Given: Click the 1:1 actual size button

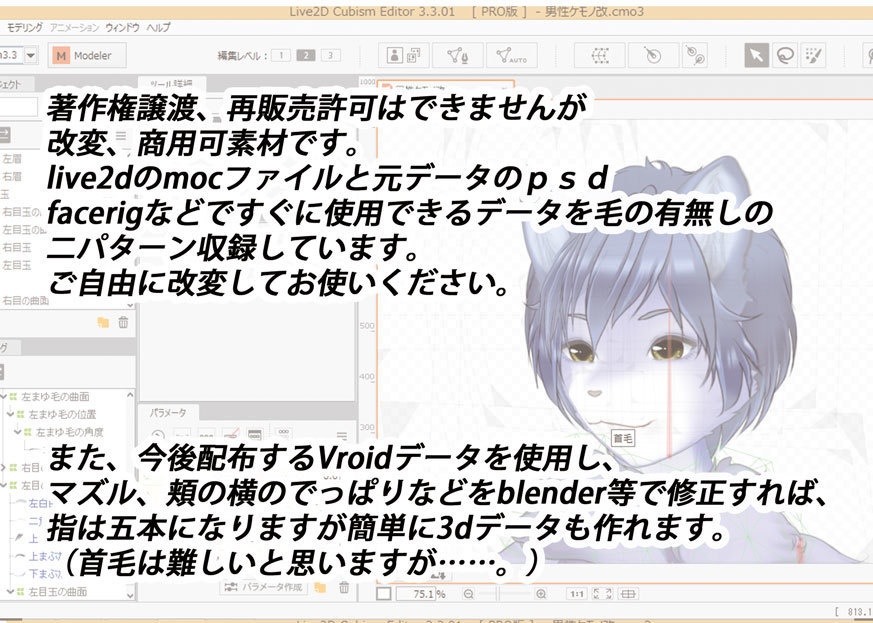Looking at the screenshot, I should pyautogui.click(x=577, y=594).
